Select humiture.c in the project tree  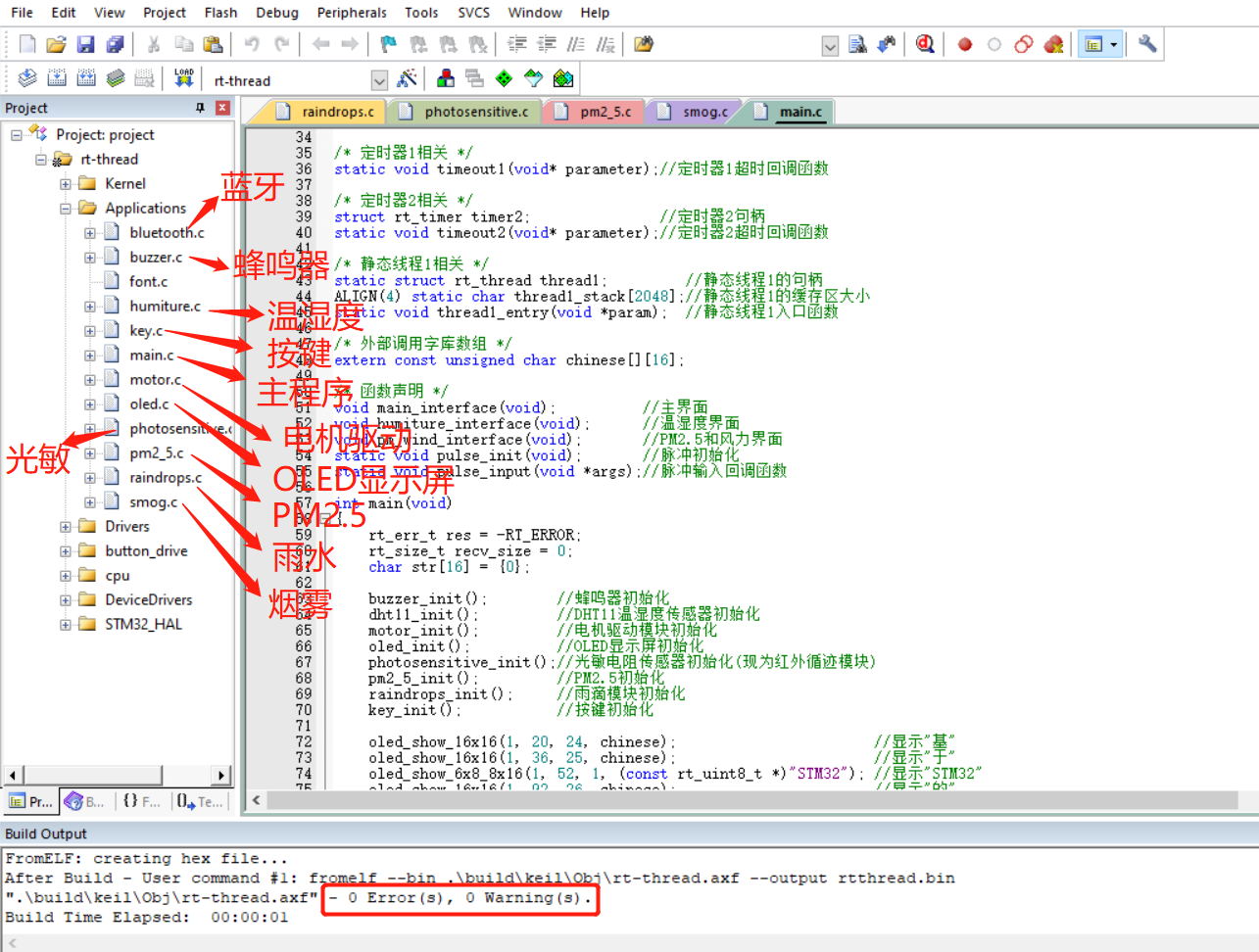coord(165,307)
